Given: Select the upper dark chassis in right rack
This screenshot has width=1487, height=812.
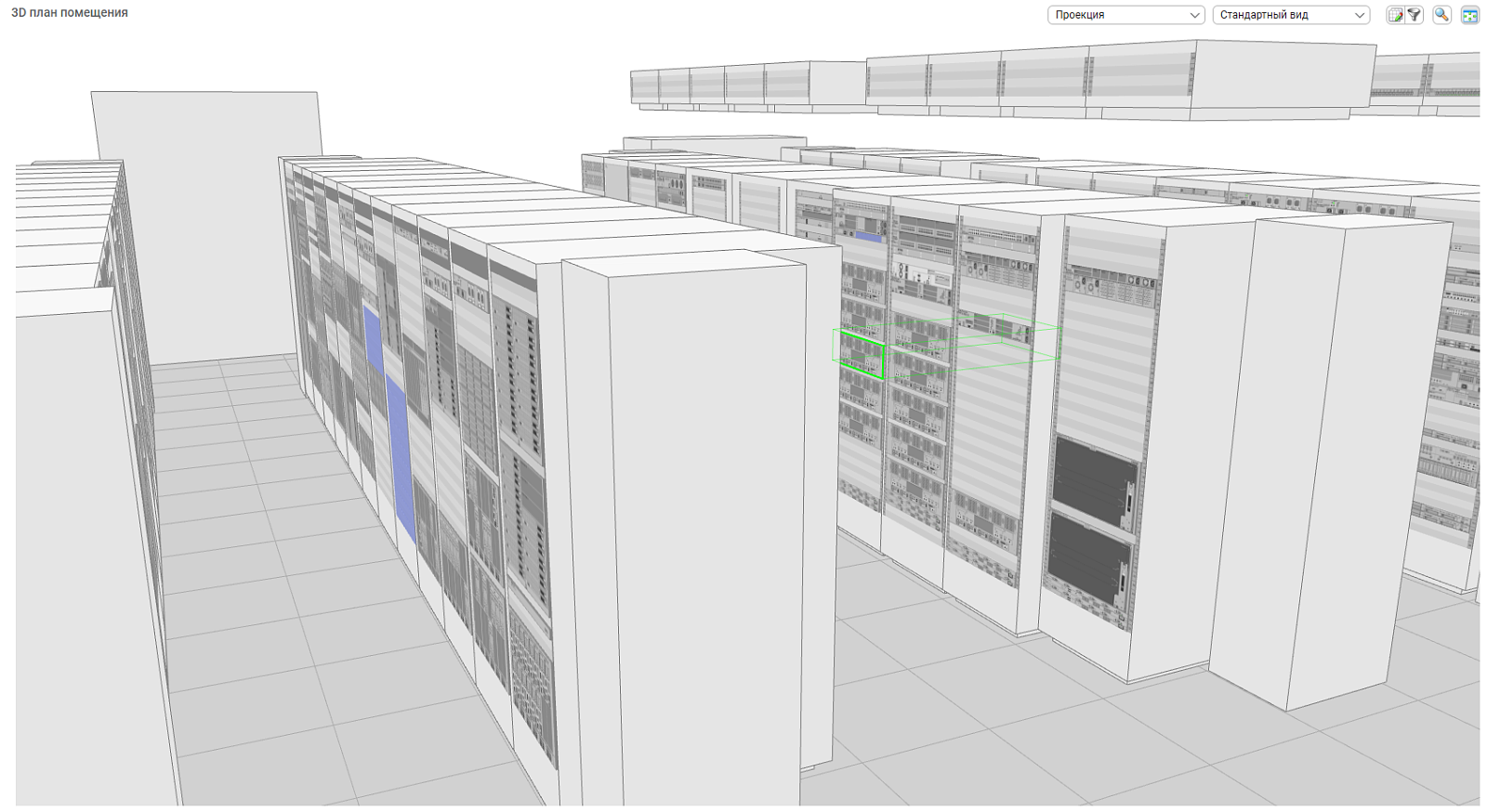Looking at the screenshot, I should (x=1095, y=482).
